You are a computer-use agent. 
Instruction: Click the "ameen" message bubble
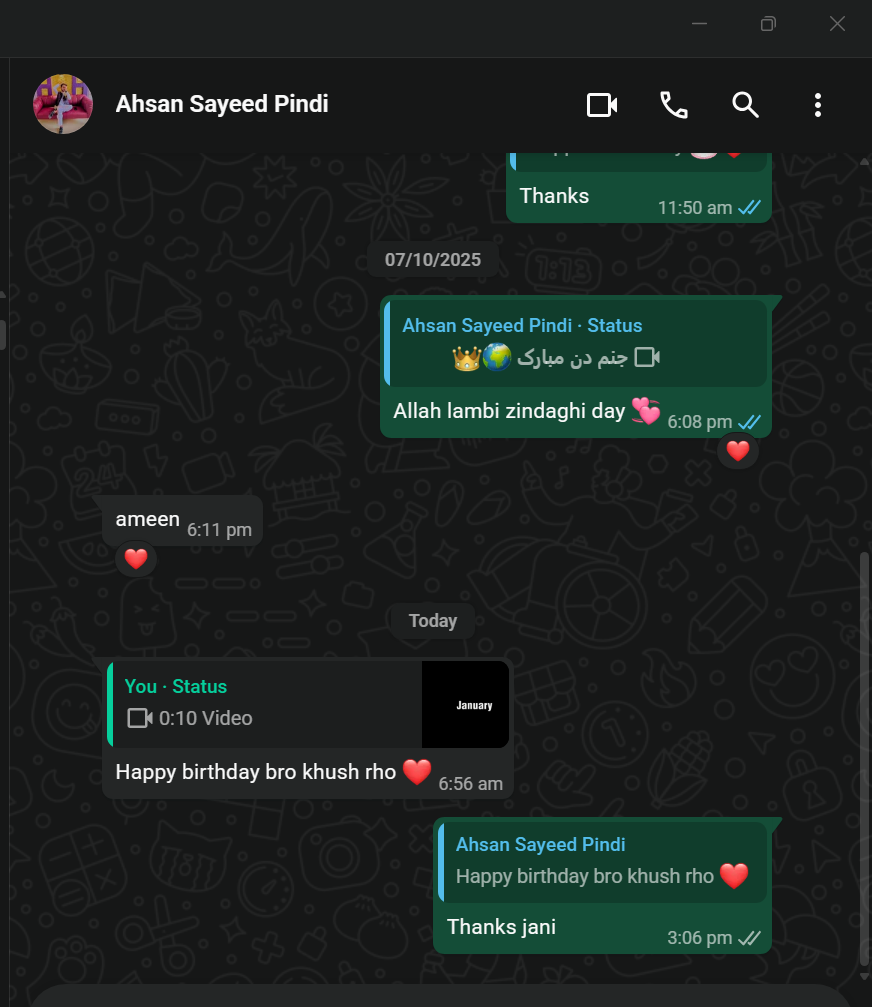coord(182,521)
